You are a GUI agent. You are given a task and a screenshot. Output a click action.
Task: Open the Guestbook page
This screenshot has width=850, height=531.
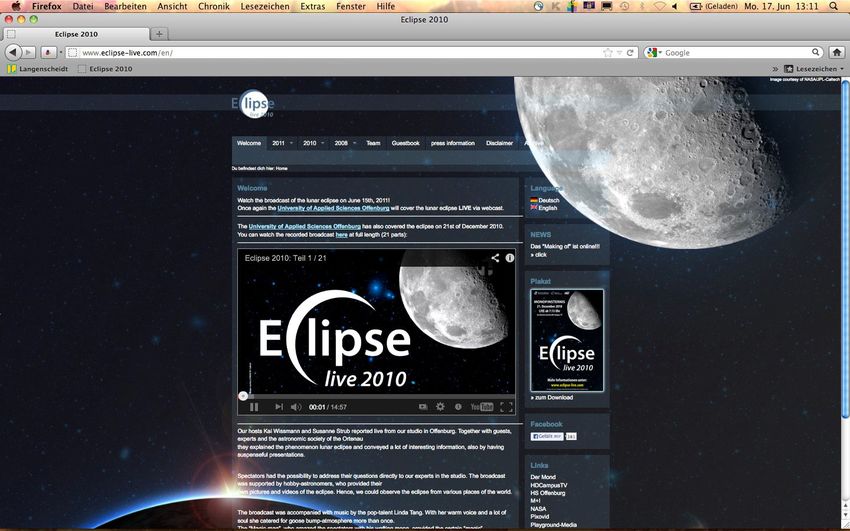pos(405,143)
